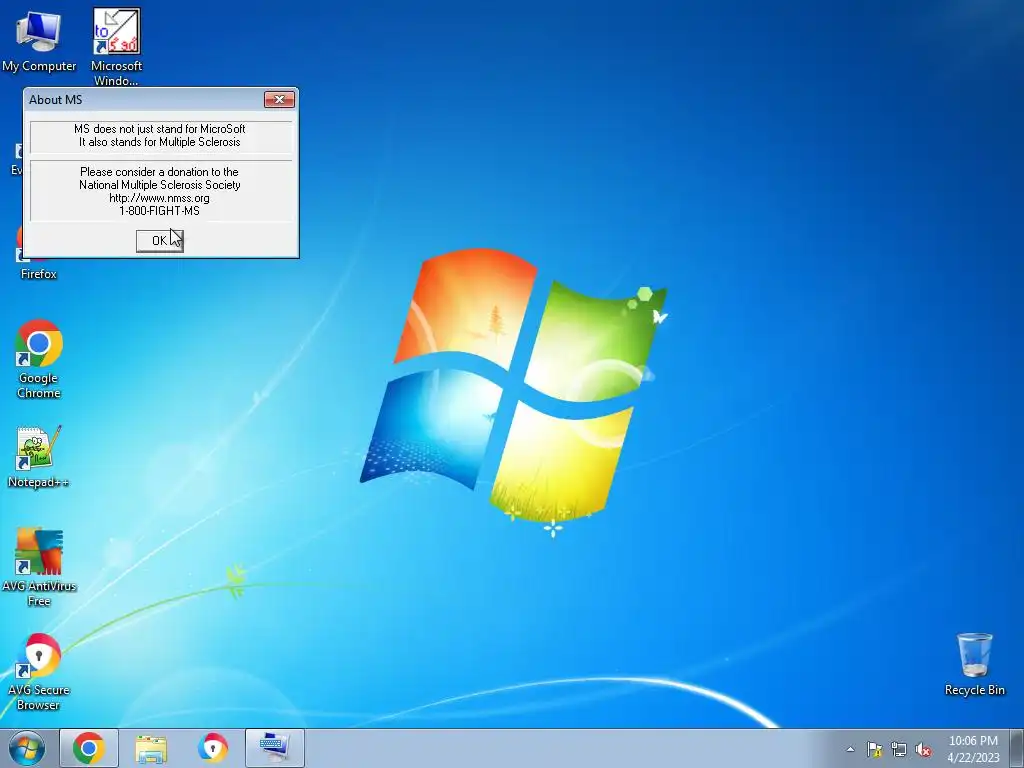Open the clock showing 10:06 PM

point(973,749)
